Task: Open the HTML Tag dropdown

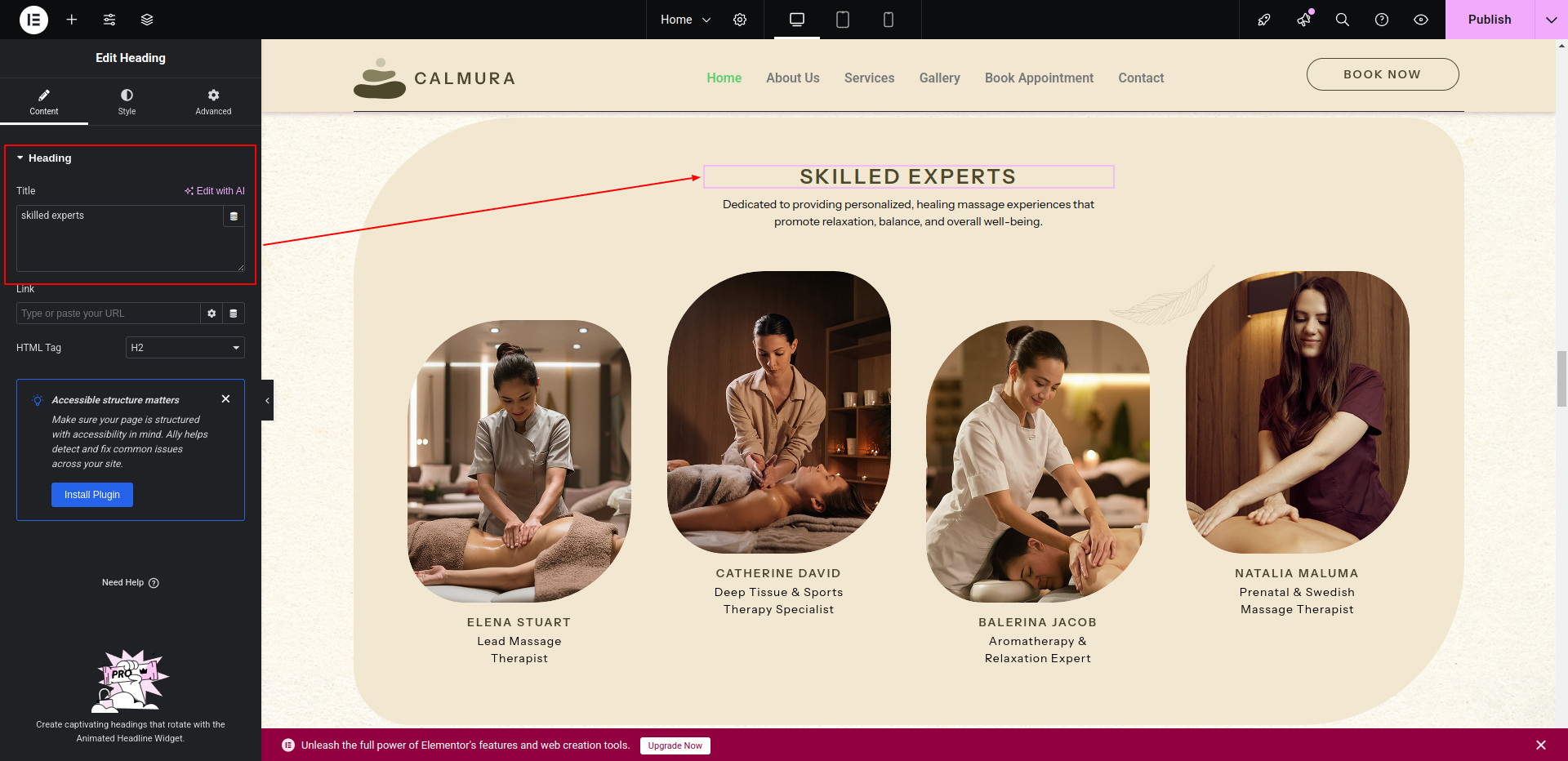Action: [x=185, y=348]
